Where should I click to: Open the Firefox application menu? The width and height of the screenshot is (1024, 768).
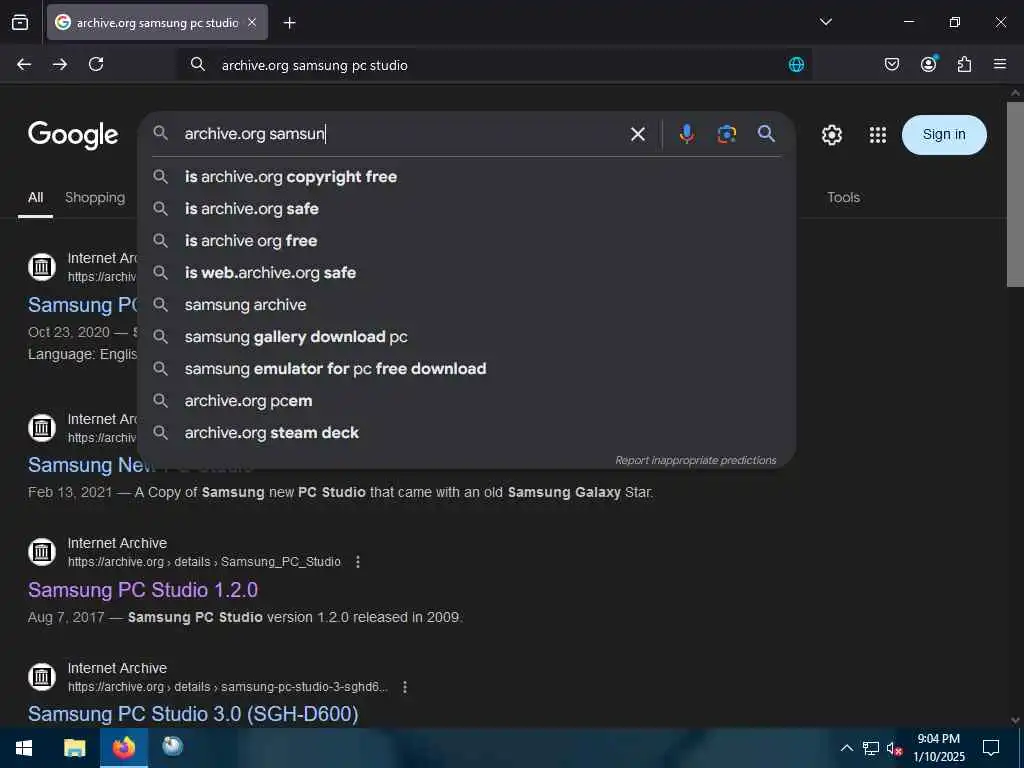tap(1000, 64)
